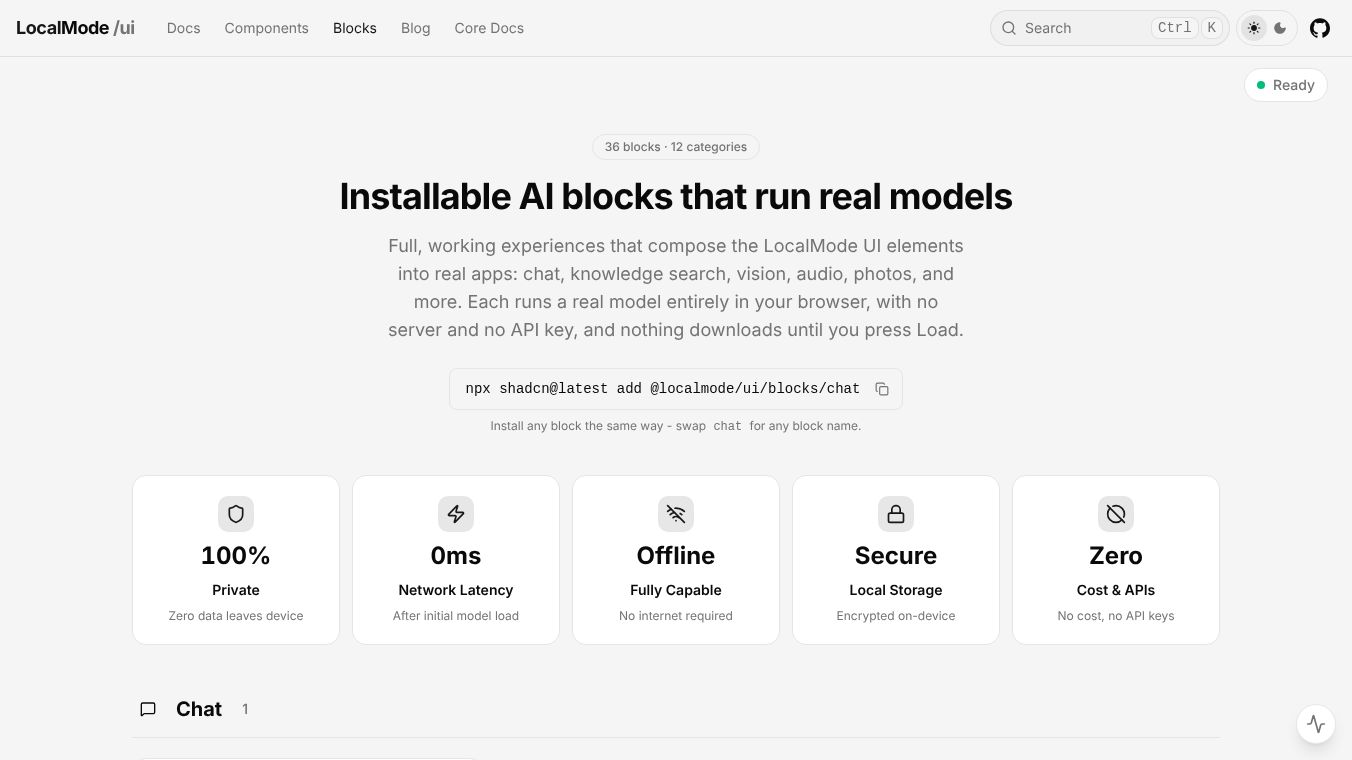Screen dimensions: 1352x760
Task: Select the Chat section heading
Action: point(199,709)
